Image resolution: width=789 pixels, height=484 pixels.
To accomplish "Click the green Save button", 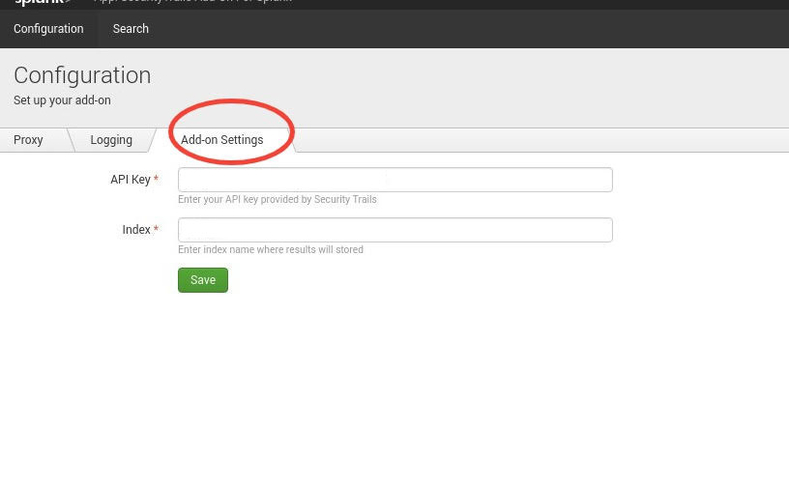I will 203,280.
